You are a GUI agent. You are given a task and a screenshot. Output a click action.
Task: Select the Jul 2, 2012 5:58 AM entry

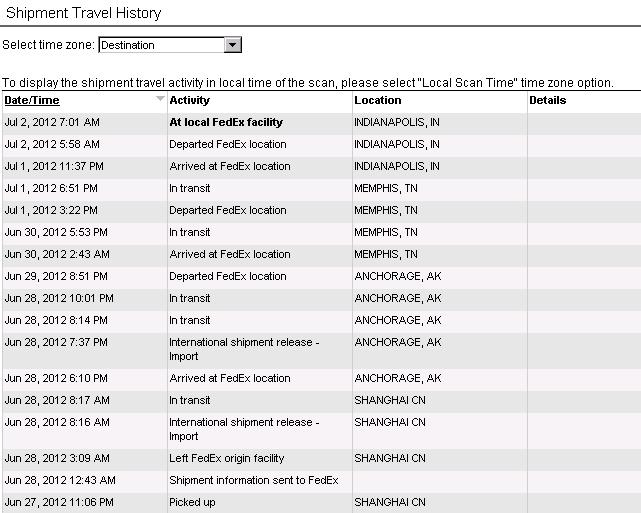click(322, 144)
